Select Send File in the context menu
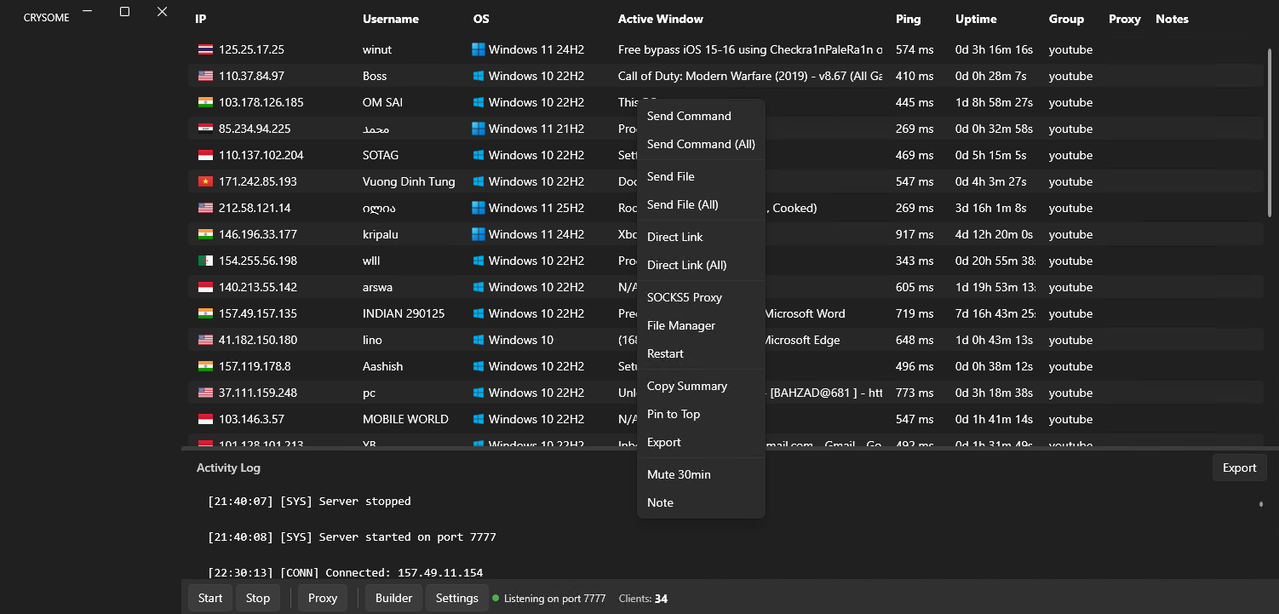This screenshot has height=614, width=1279. tap(701, 176)
